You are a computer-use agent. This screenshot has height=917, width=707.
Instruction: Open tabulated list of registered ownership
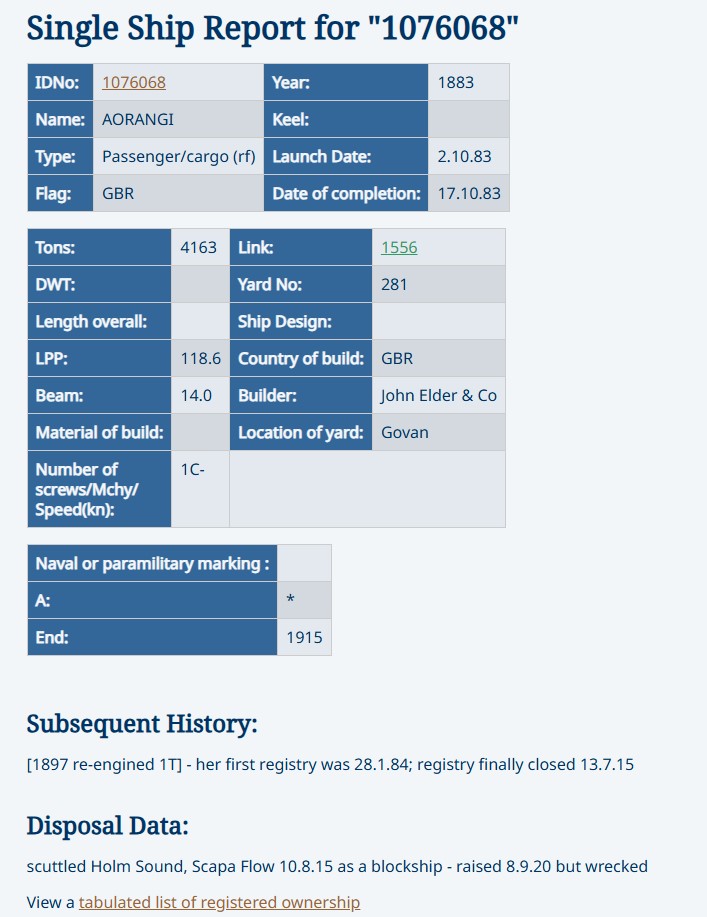tap(219, 902)
